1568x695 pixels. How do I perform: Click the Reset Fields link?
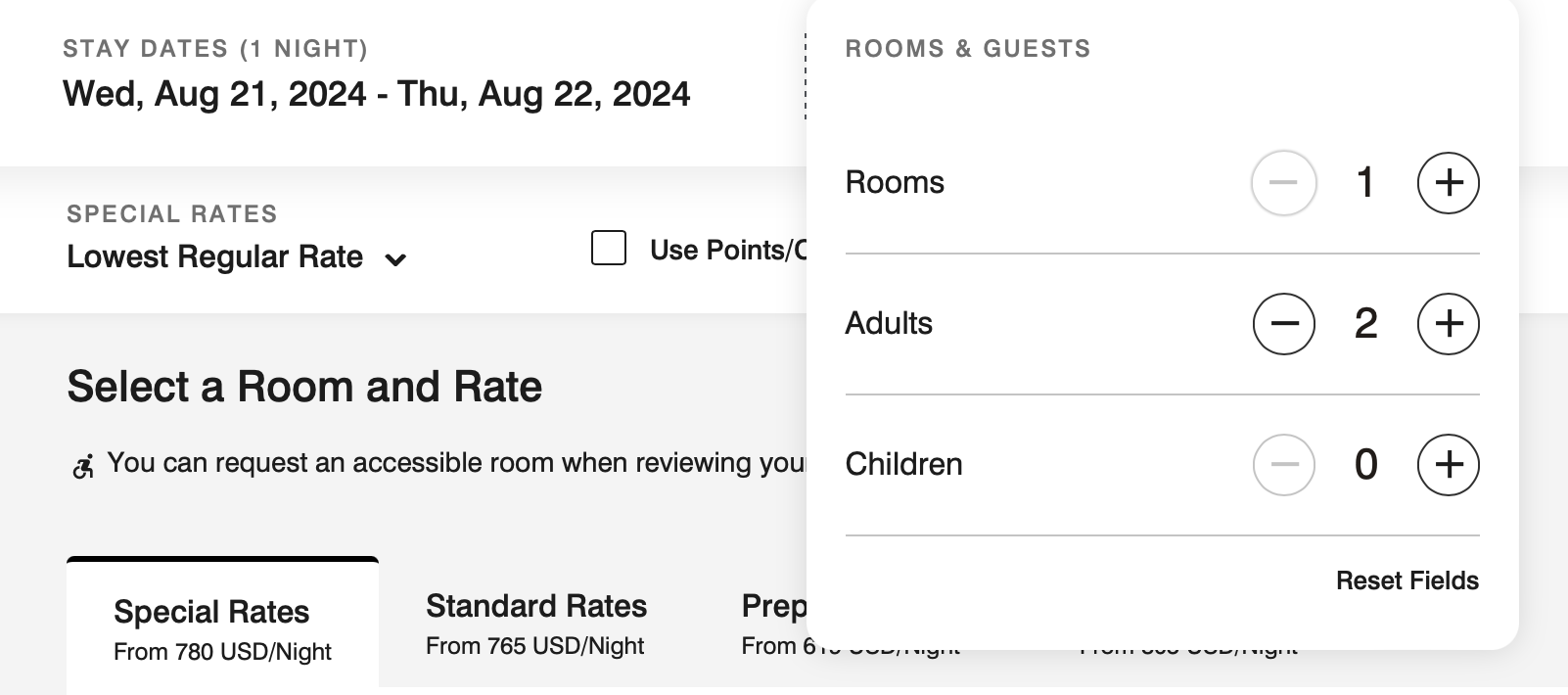[1407, 580]
